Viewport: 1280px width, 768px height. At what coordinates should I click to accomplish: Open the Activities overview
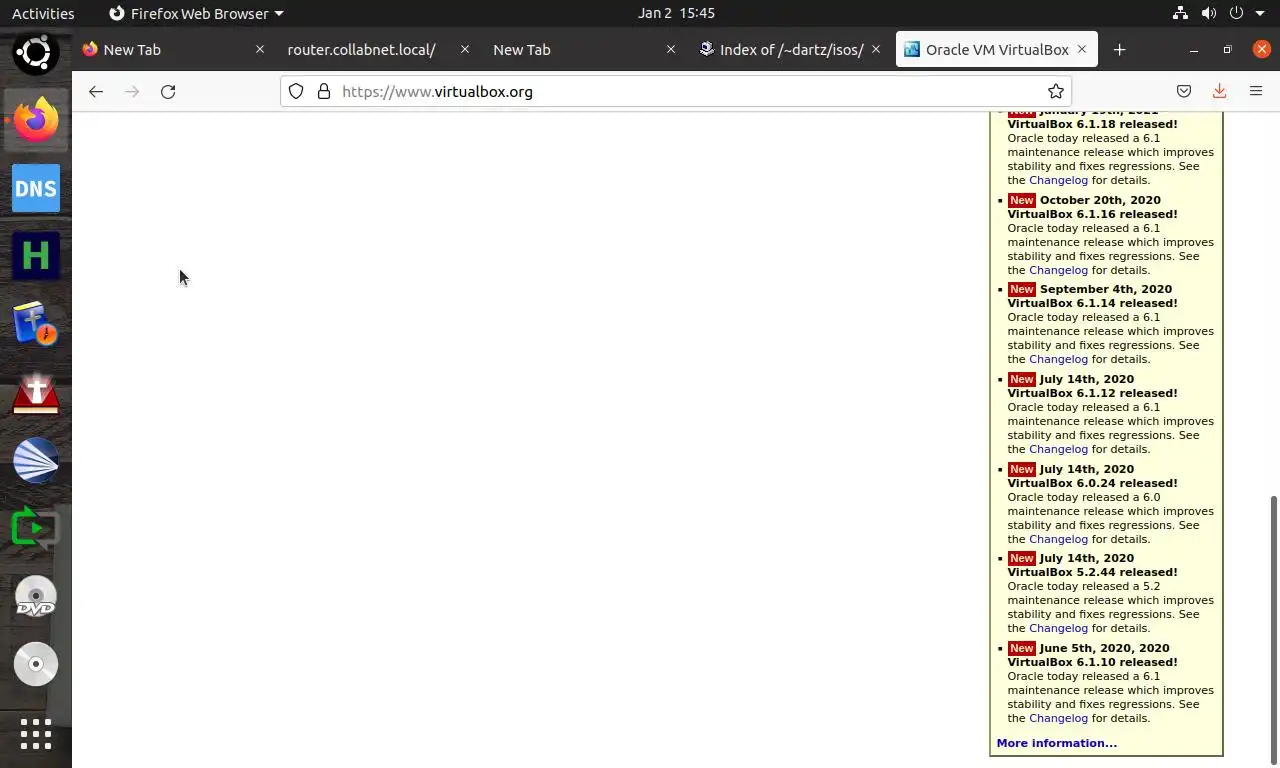coord(43,13)
